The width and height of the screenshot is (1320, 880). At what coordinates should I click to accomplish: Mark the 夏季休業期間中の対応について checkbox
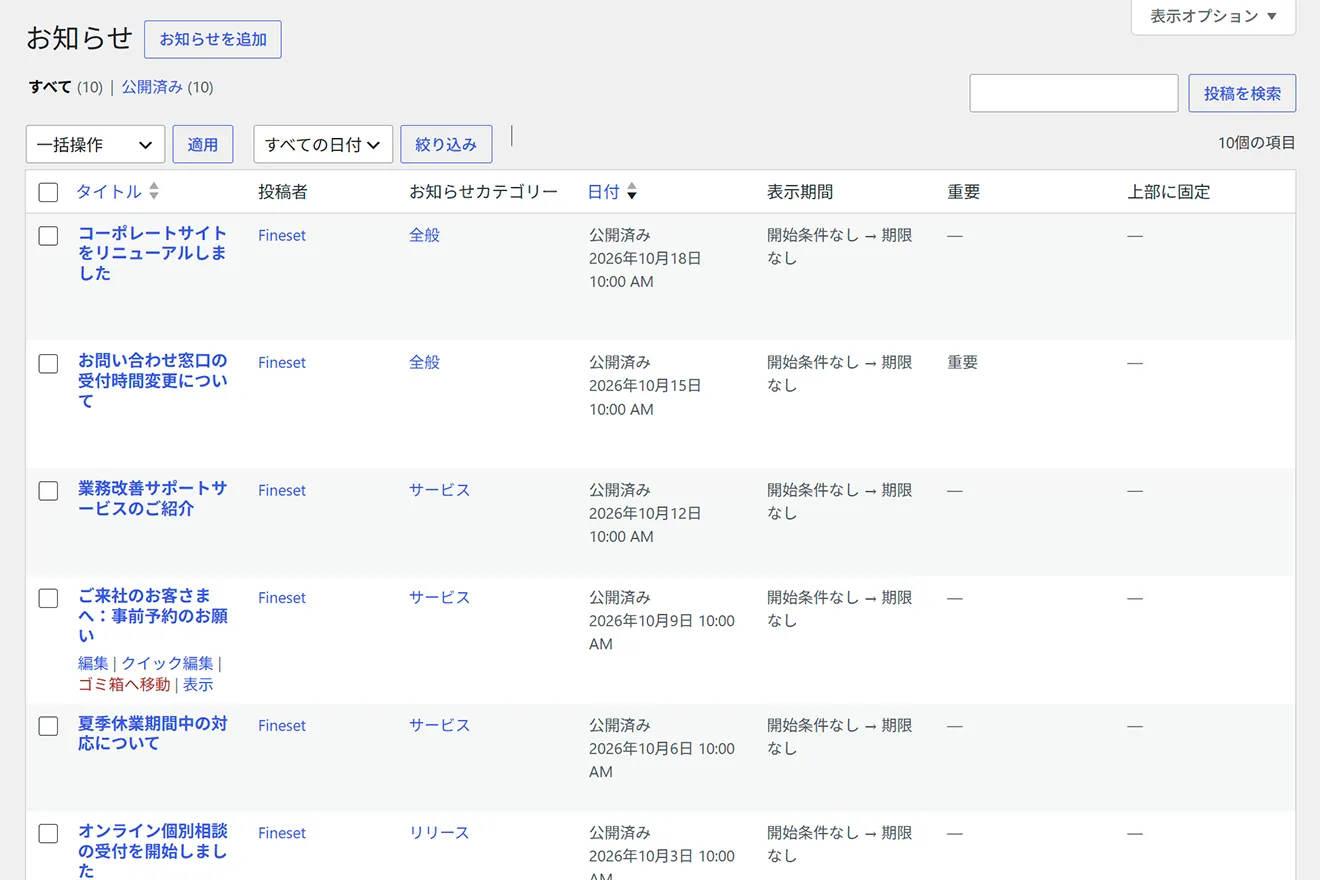pos(48,726)
